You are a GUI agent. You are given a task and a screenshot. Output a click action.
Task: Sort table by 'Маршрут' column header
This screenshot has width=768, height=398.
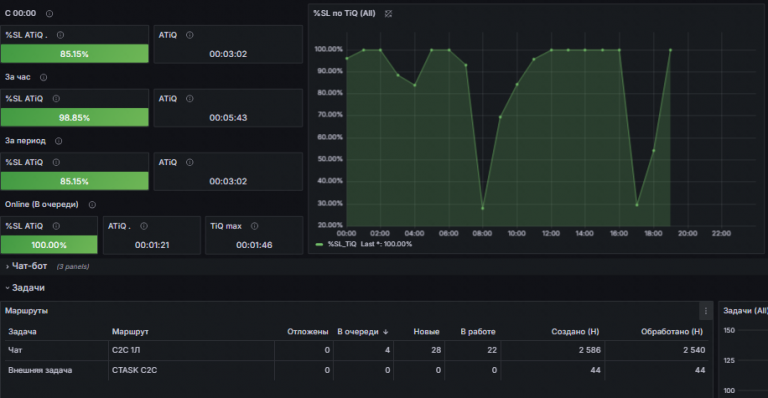[130, 332]
